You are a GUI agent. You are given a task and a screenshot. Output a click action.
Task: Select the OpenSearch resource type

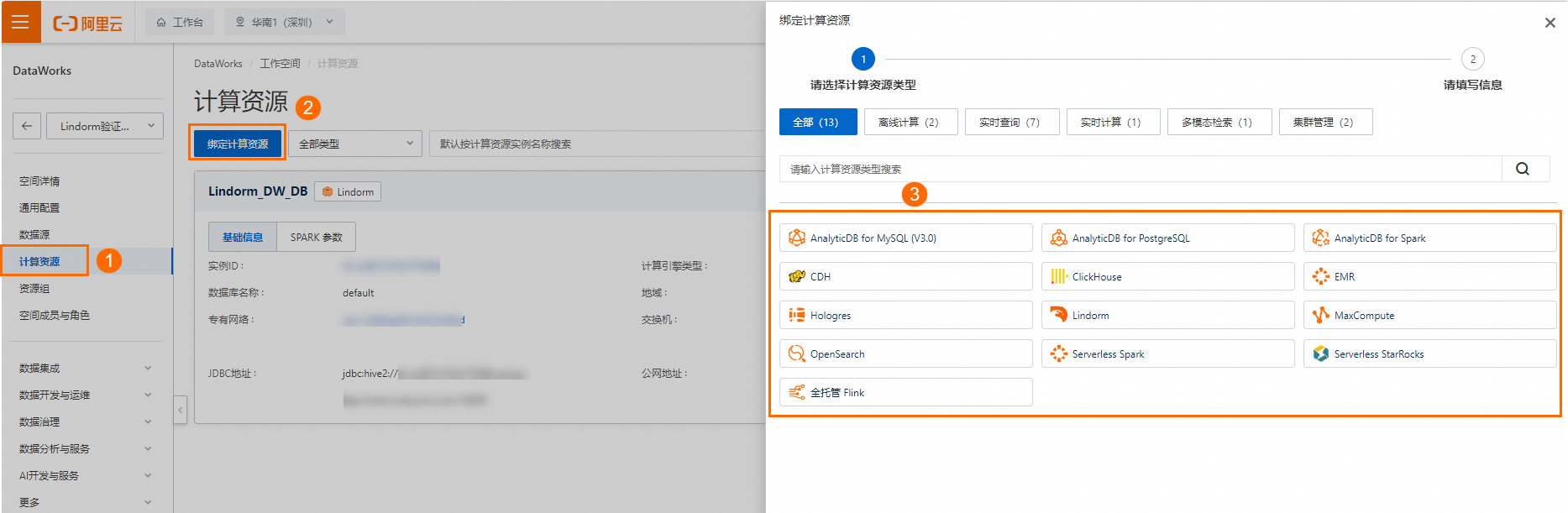905,353
